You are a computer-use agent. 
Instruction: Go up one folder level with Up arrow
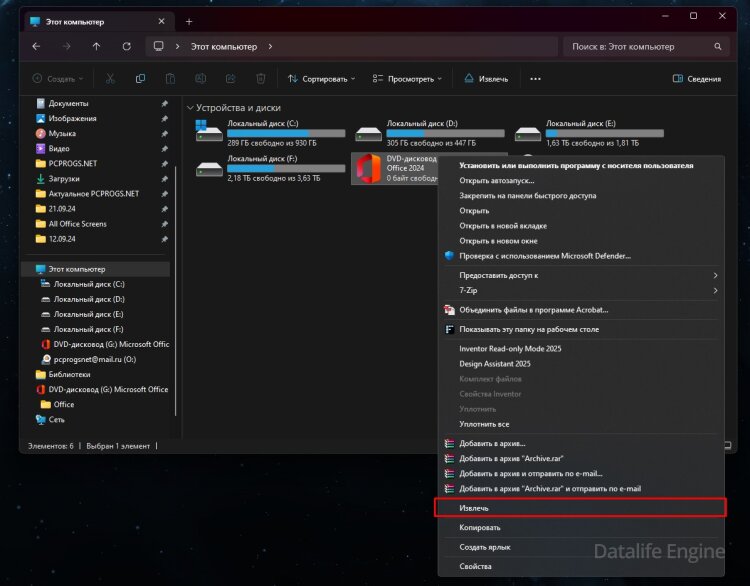(96, 46)
